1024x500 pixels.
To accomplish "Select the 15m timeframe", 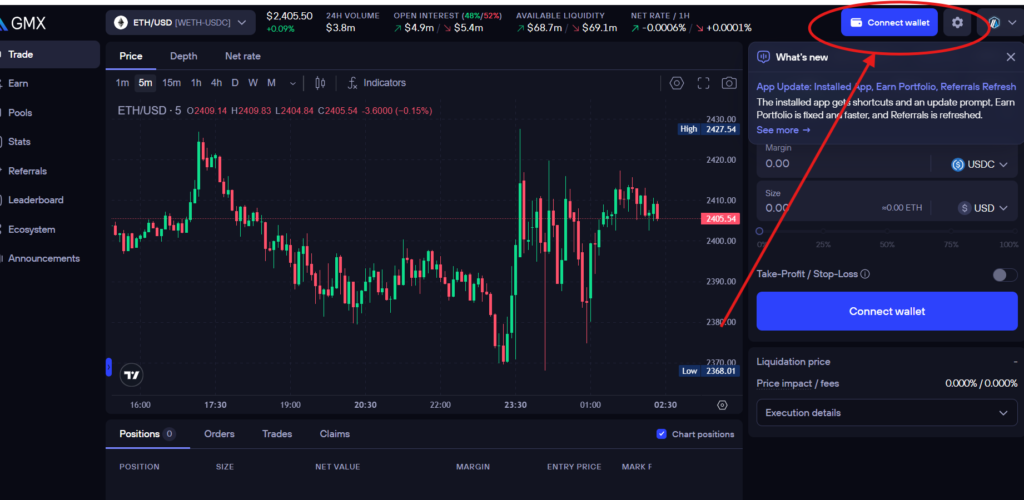I will pos(171,83).
